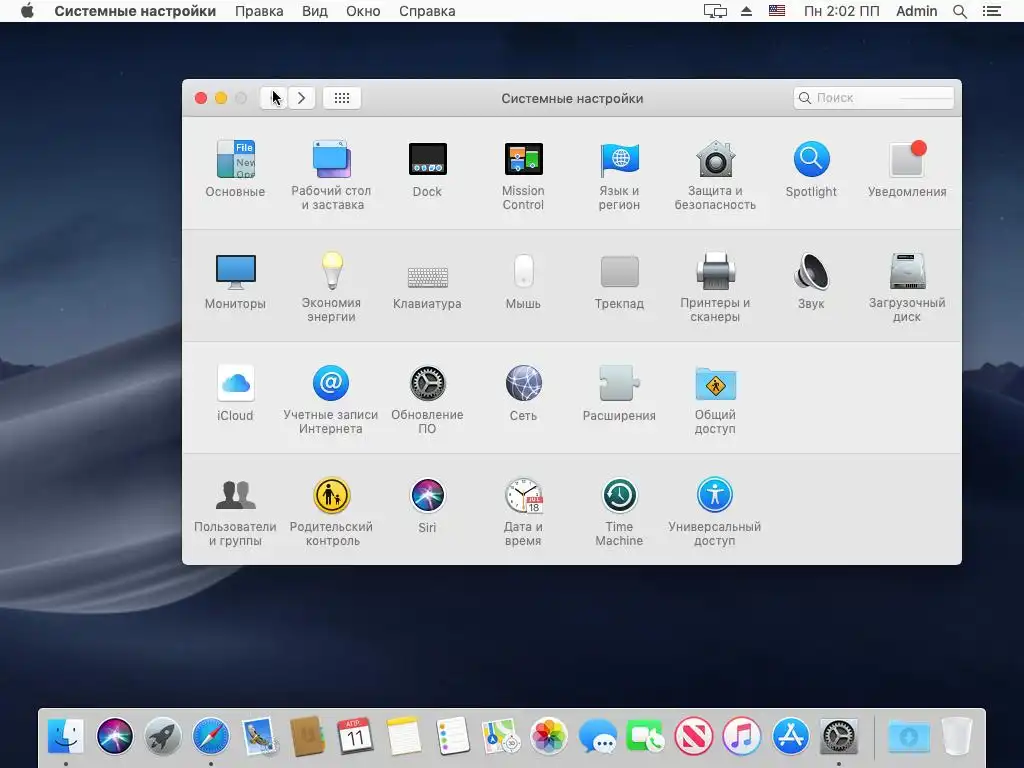Open the input language flag menu
Screen dimensions: 1024x768
tap(777, 11)
